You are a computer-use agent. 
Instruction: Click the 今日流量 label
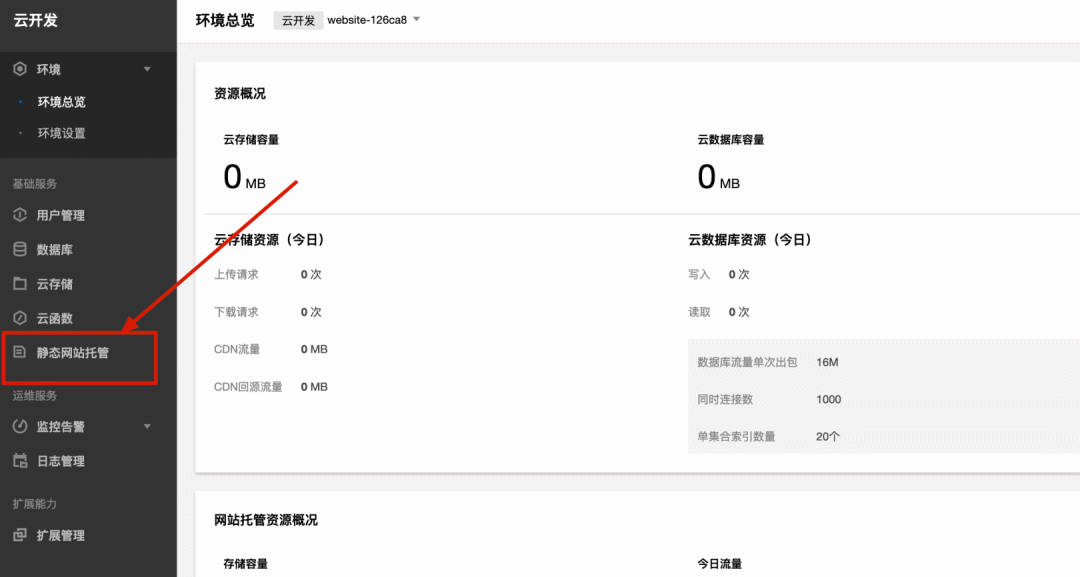click(720, 564)
